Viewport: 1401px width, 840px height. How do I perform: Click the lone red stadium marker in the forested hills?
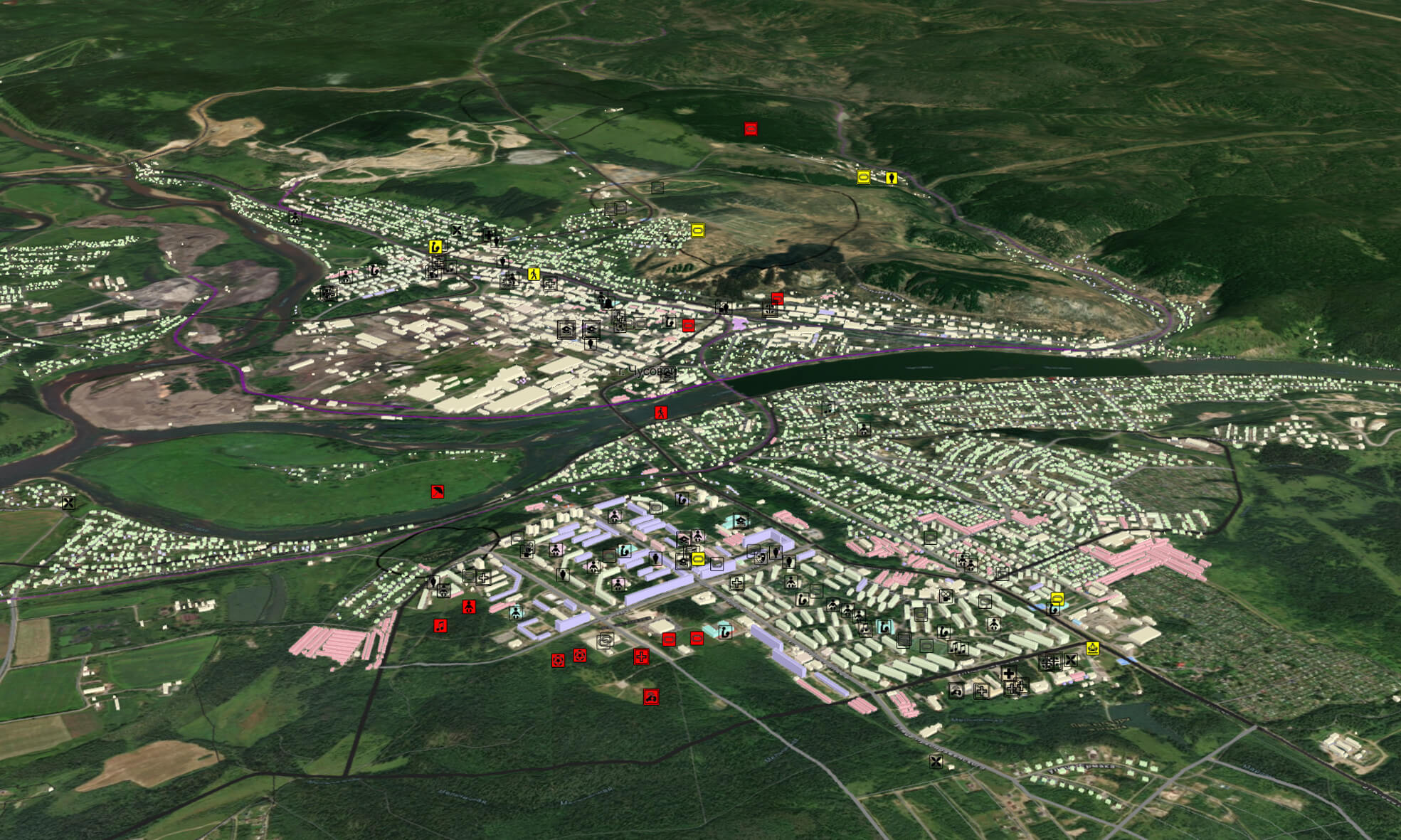pyautogui.click(x=751, y=129)
